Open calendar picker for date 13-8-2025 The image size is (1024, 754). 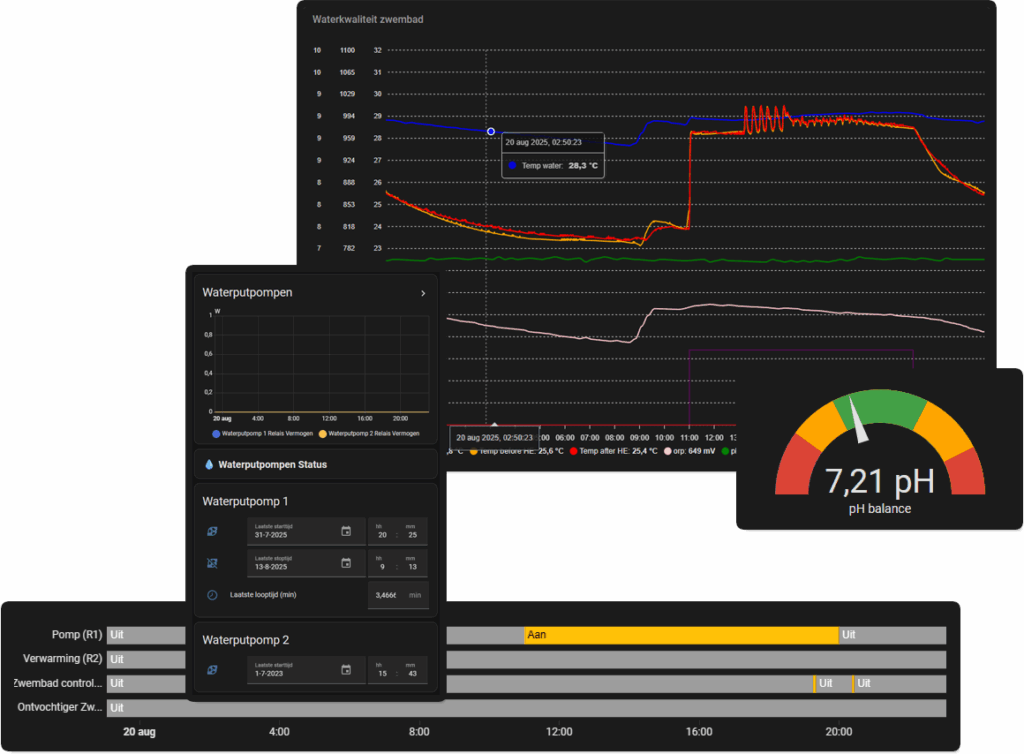pyautogui.click(x=346, y=563)
